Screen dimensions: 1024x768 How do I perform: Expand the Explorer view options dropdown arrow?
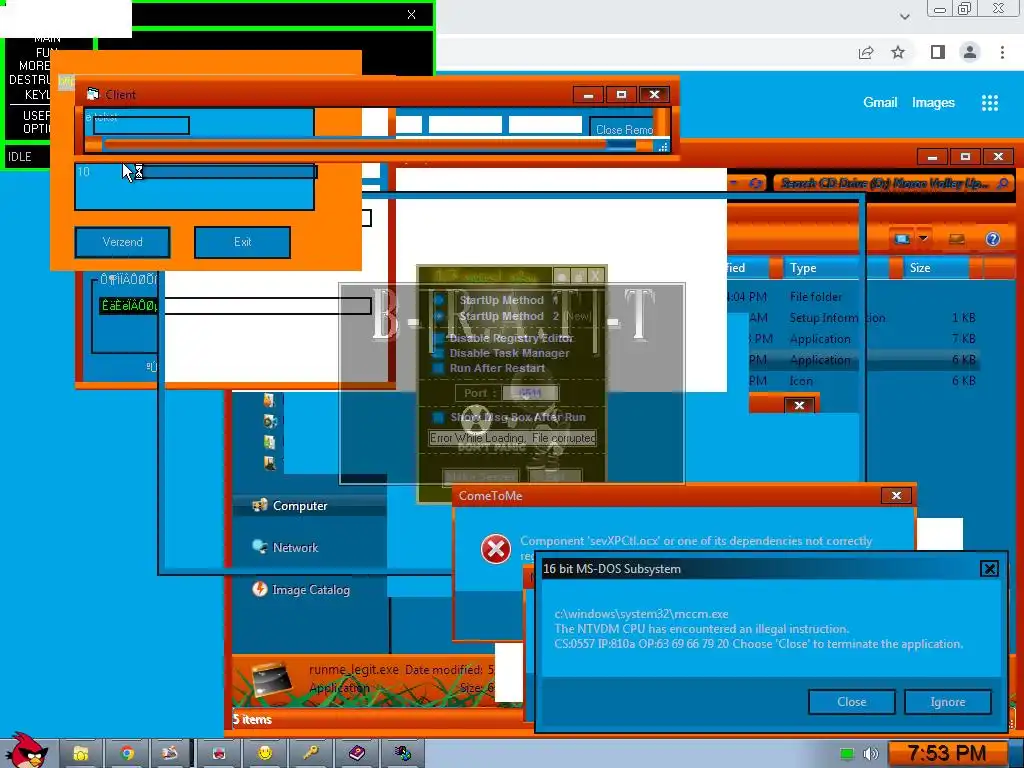[x=923, y=238]
